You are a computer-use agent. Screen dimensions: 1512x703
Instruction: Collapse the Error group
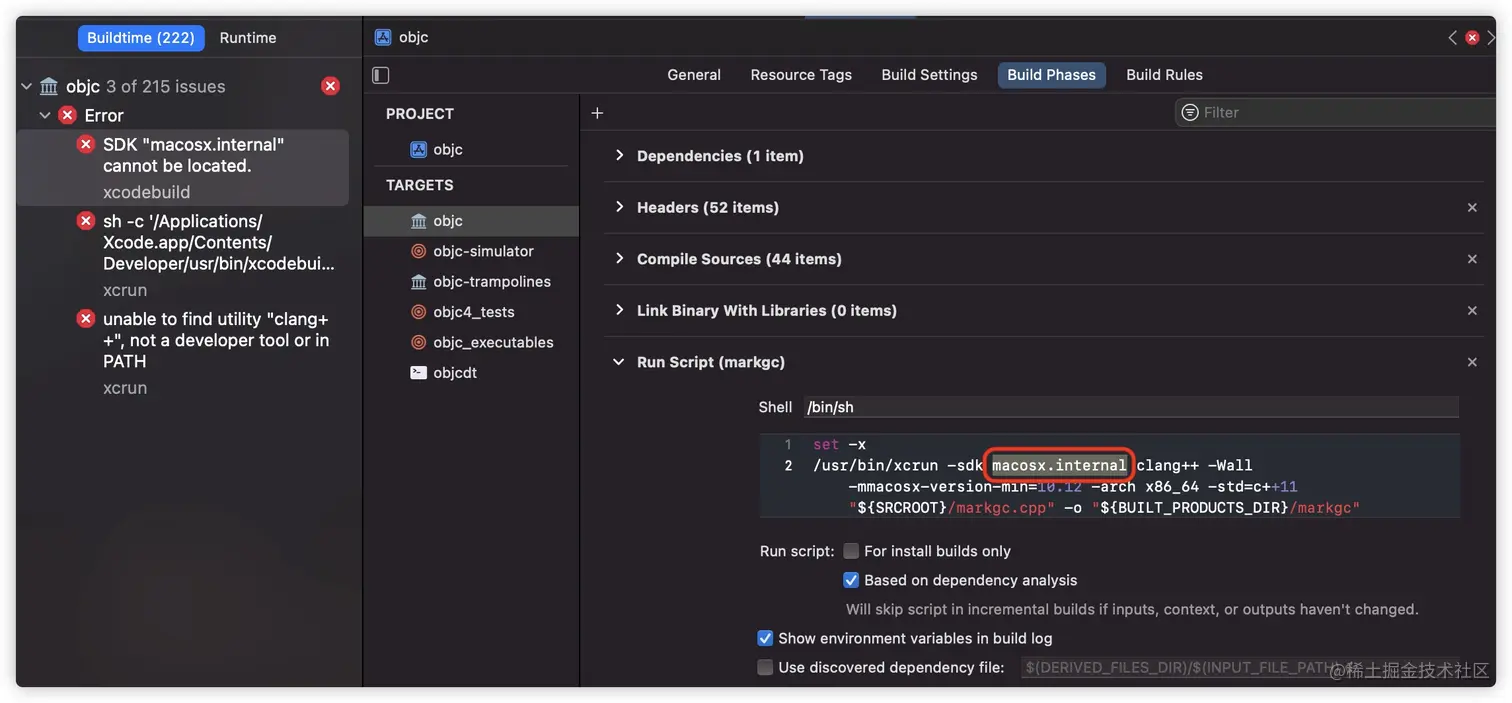click(44, 116)
